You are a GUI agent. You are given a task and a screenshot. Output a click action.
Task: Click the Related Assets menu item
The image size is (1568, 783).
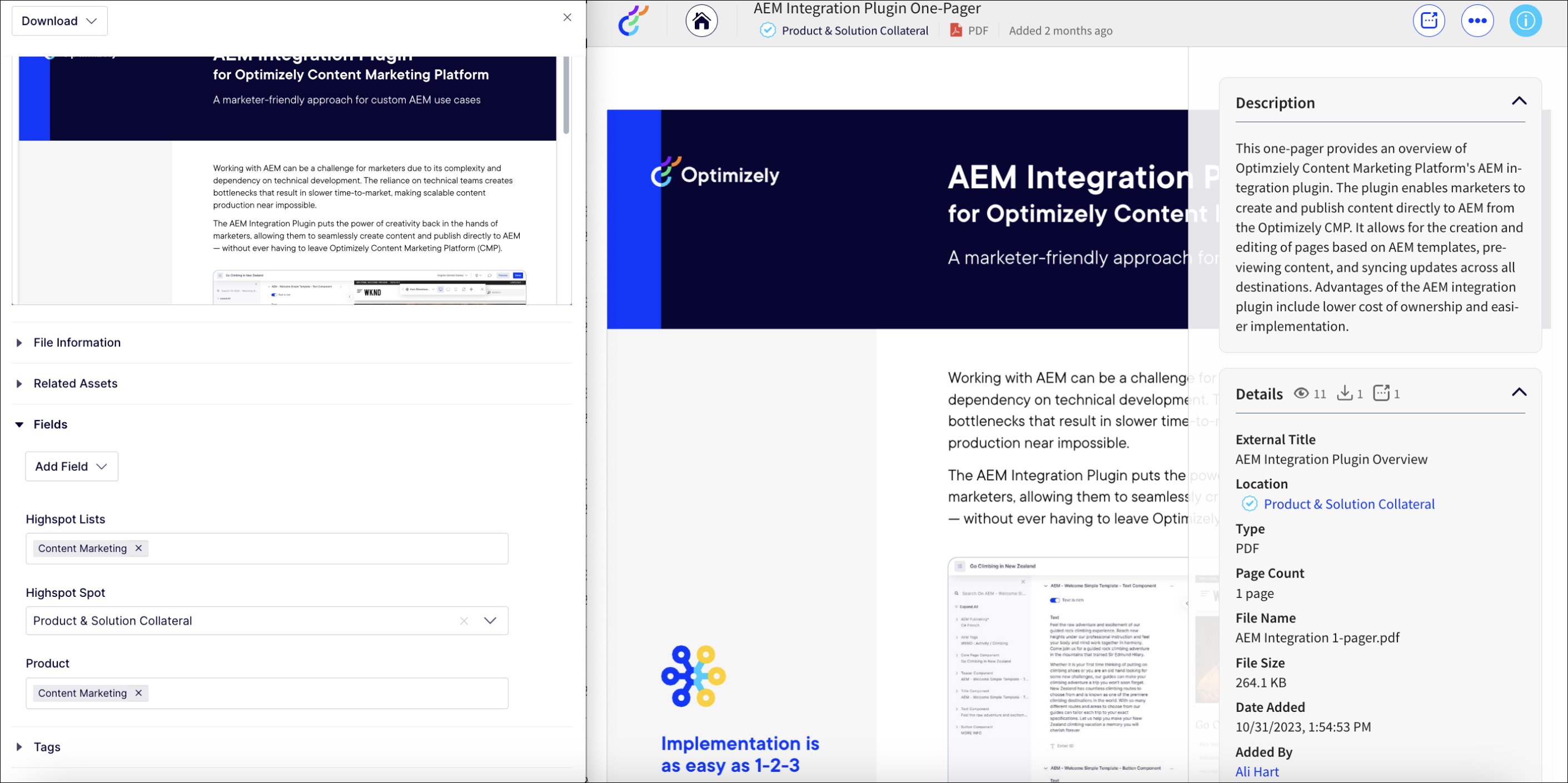pos(75,383)
